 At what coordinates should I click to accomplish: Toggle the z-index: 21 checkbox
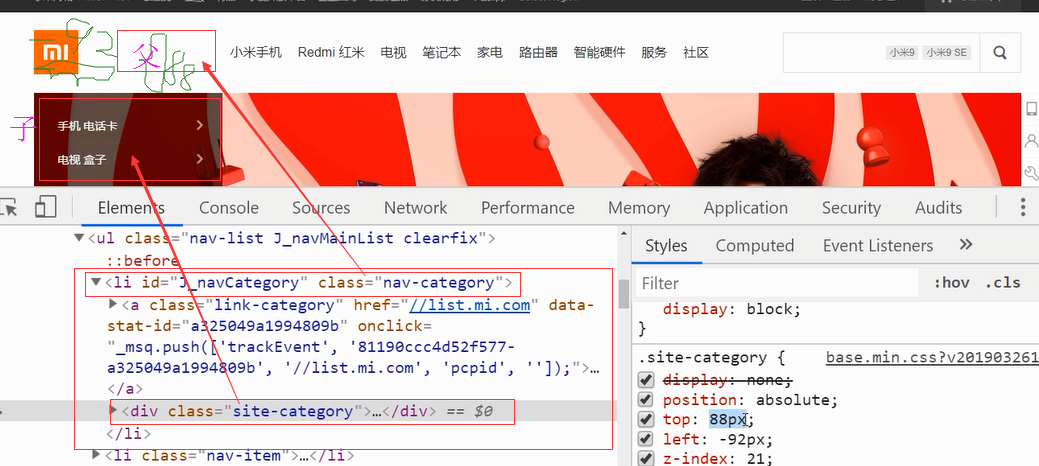(645, 458)
